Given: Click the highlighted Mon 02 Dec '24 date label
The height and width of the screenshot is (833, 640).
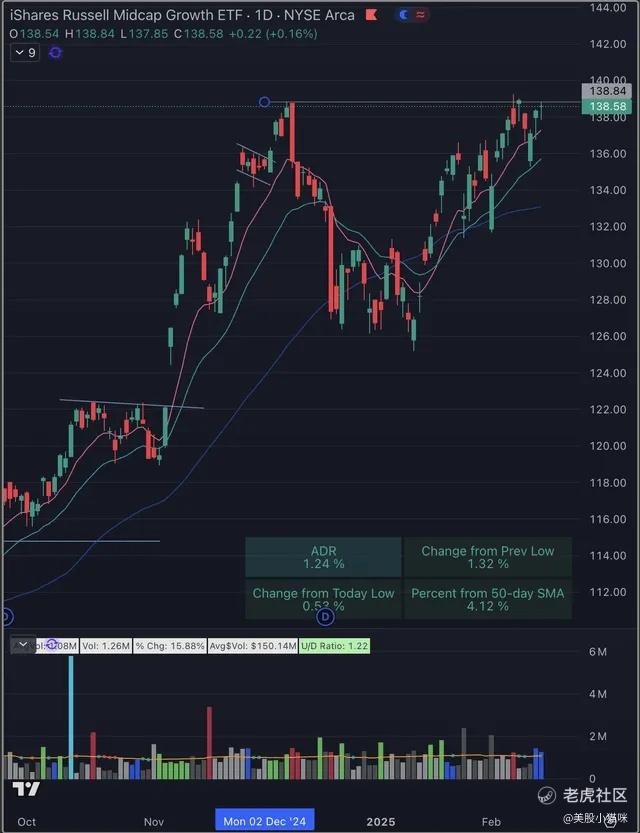Looking at the screenshot, I should (264, 821).
